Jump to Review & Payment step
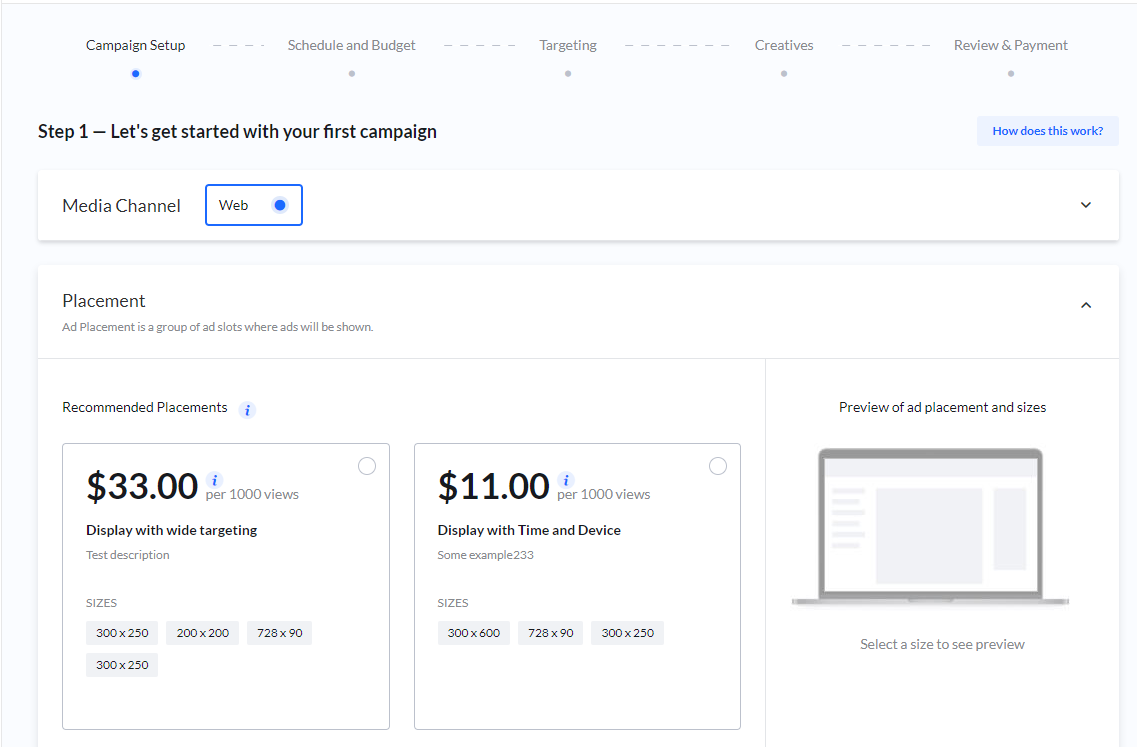Image resolution: width=1137 pixels, height=747 pixels. 1010,45
